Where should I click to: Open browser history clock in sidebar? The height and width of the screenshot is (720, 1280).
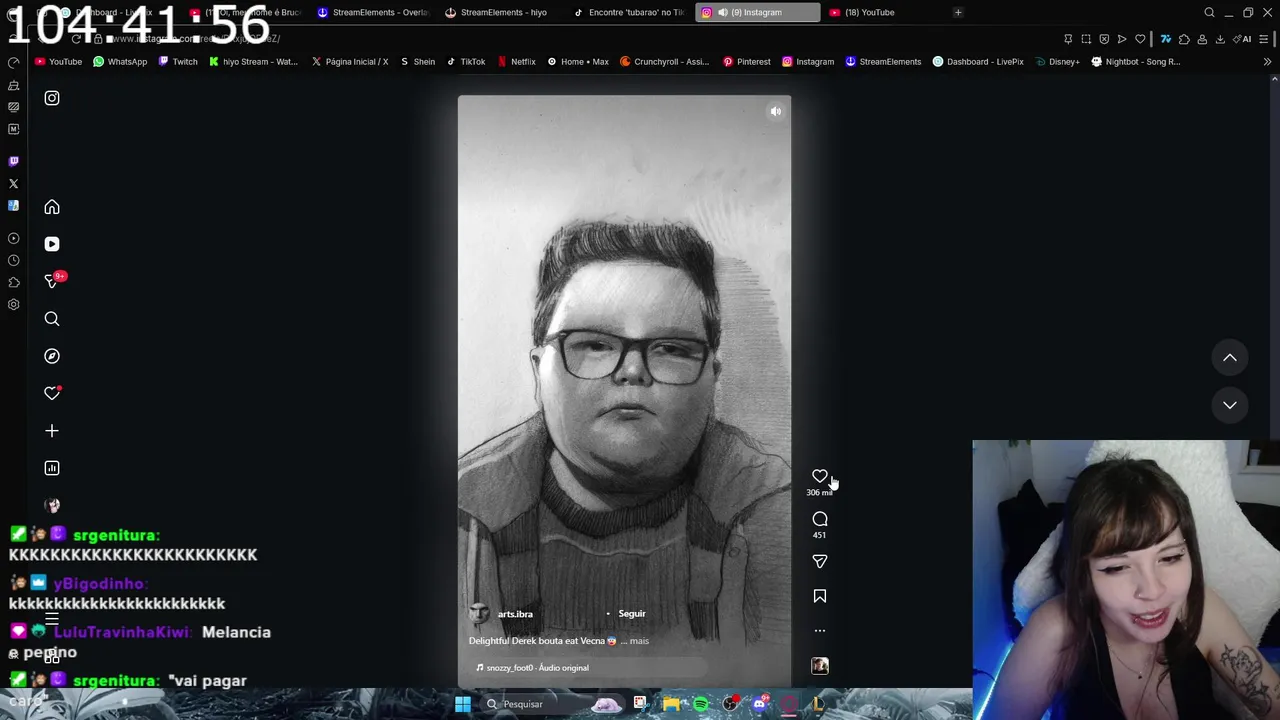[13, 260]
